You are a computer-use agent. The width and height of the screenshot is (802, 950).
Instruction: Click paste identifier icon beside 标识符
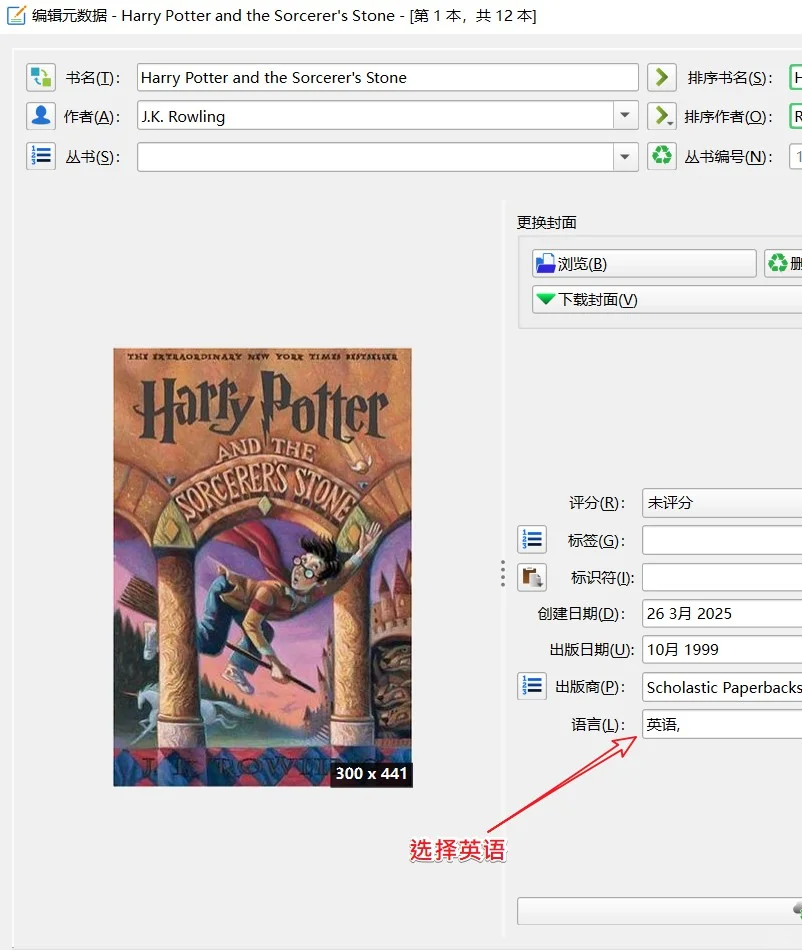pyautogui.click(x=532, y=577)
